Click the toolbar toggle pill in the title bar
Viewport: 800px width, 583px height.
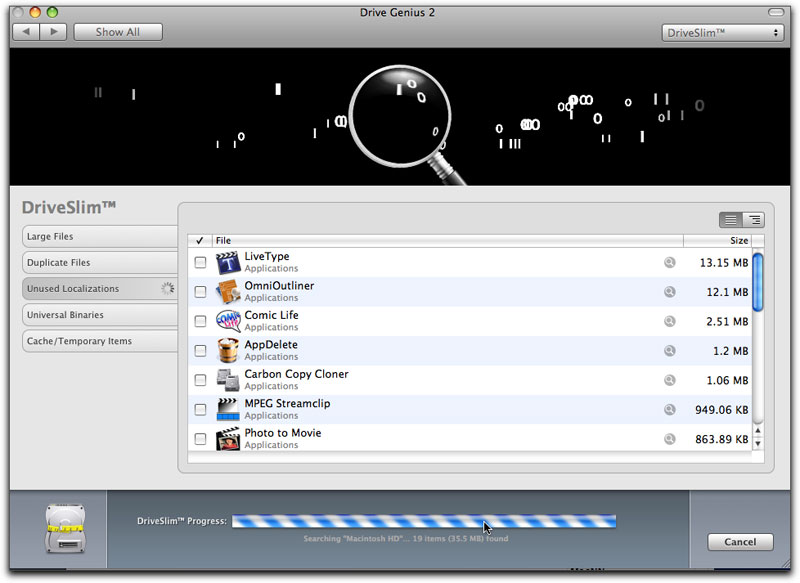coord(776,12)
